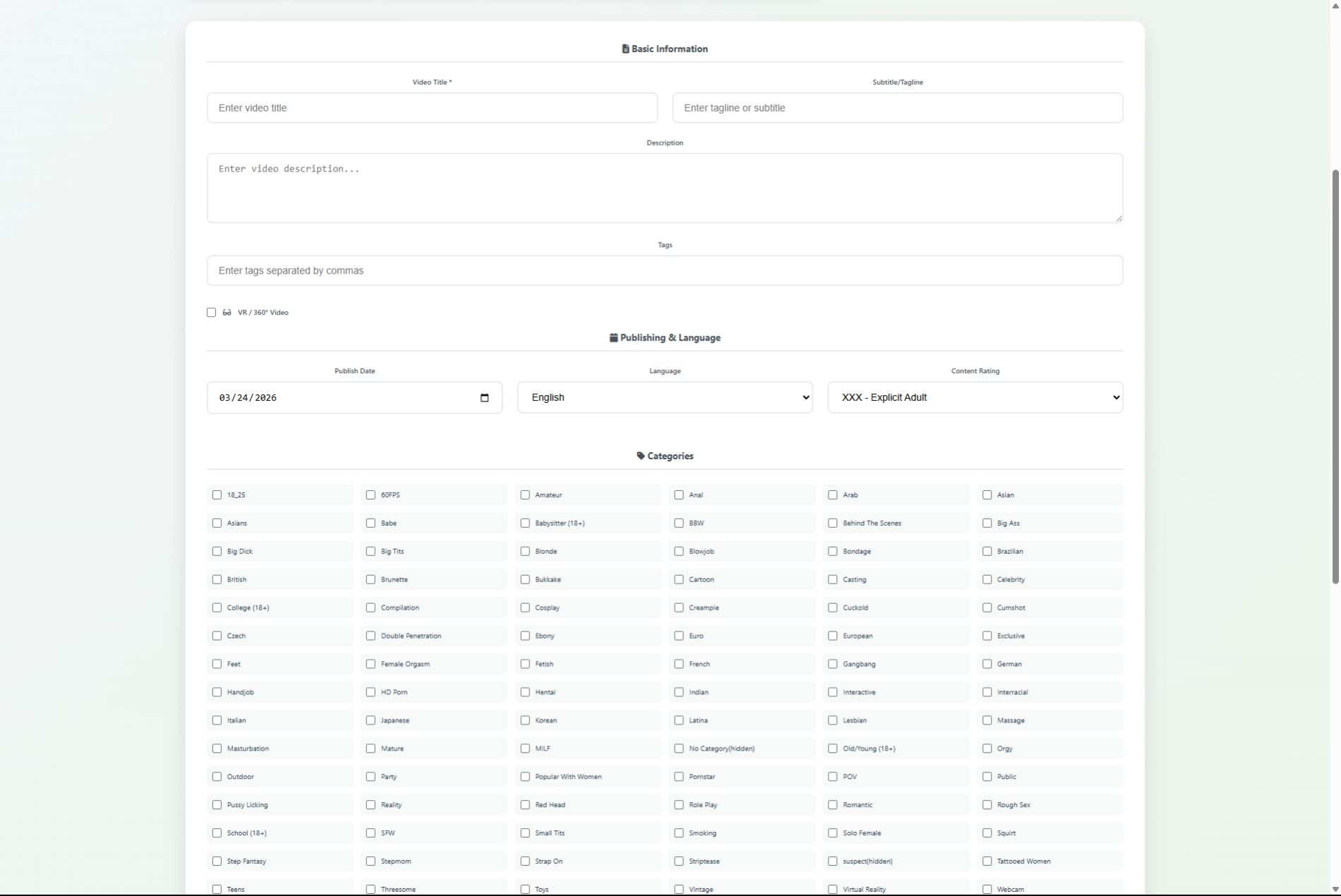Check the 60FPS category
The height and width of the screenshot is (896, 1341).
[371, 495]
